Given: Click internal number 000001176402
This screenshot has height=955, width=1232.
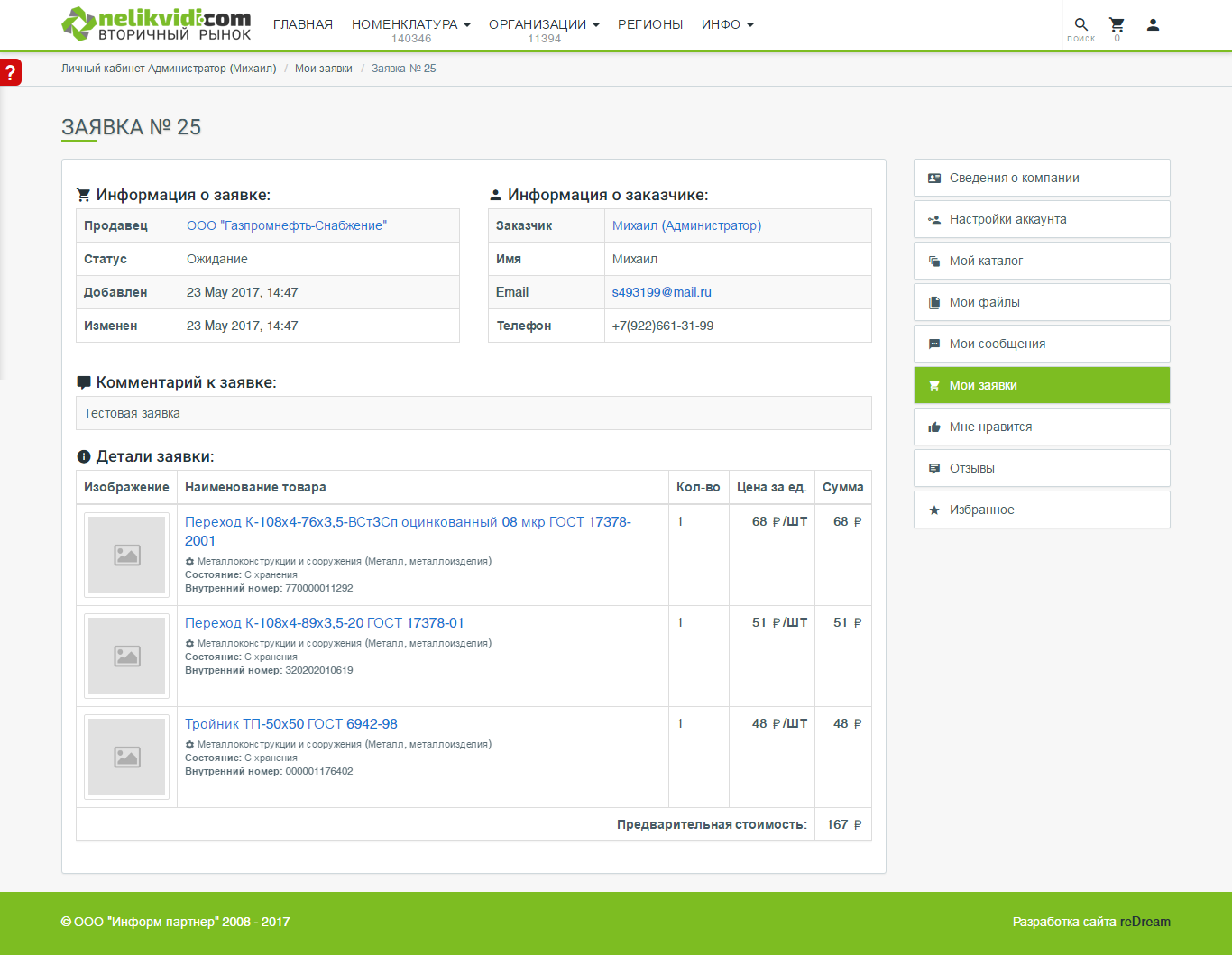Looking at the screenshot, I should 319,771.
